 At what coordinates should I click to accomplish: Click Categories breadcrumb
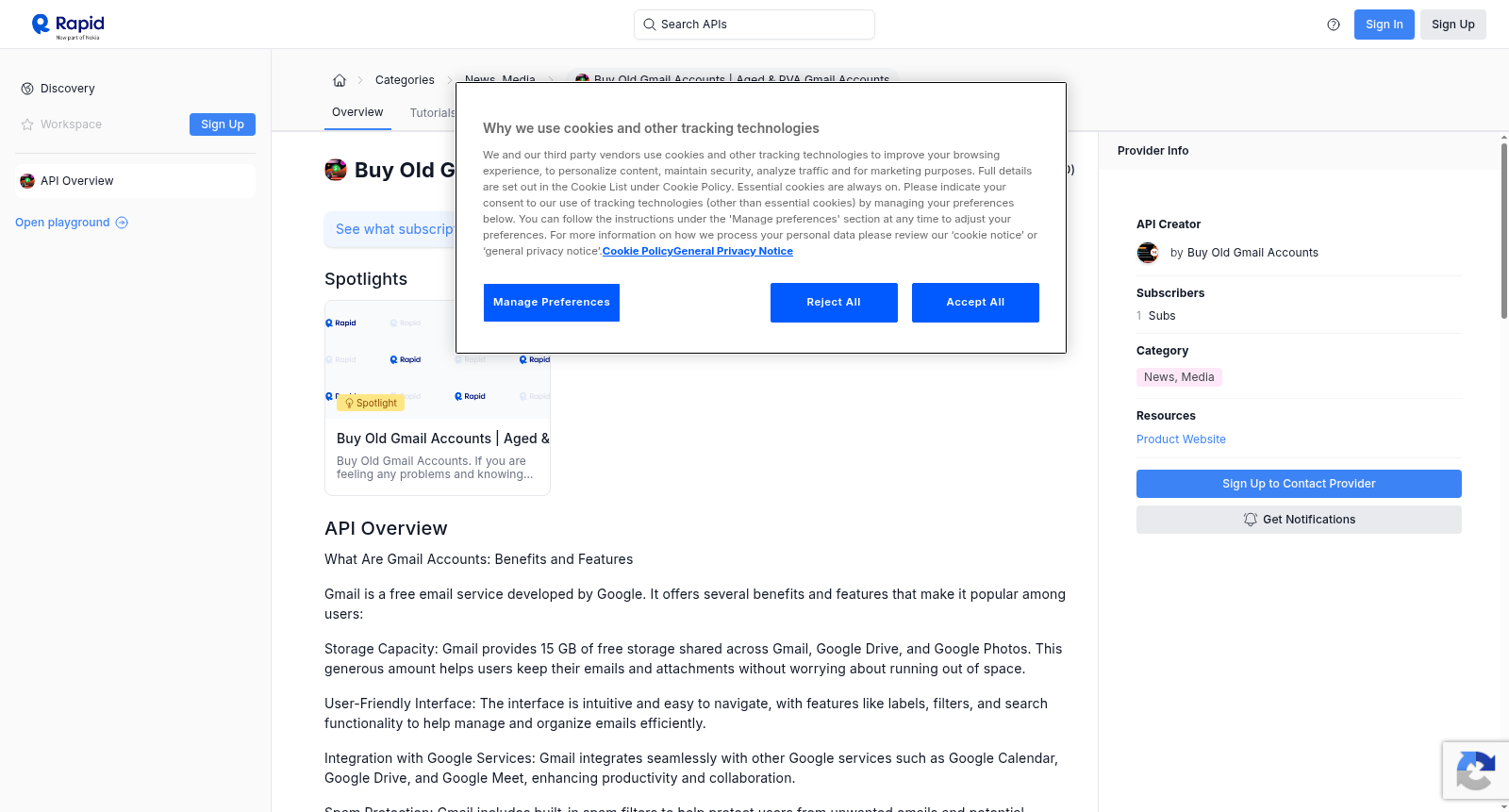point(405,80)
